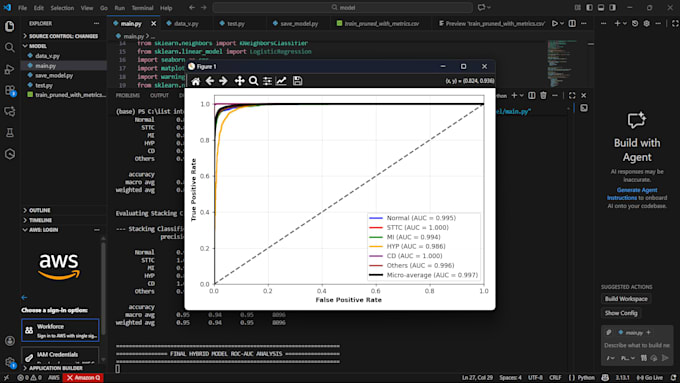Open the new terminal dropdown arrow in the panel

tap(522, 95)
